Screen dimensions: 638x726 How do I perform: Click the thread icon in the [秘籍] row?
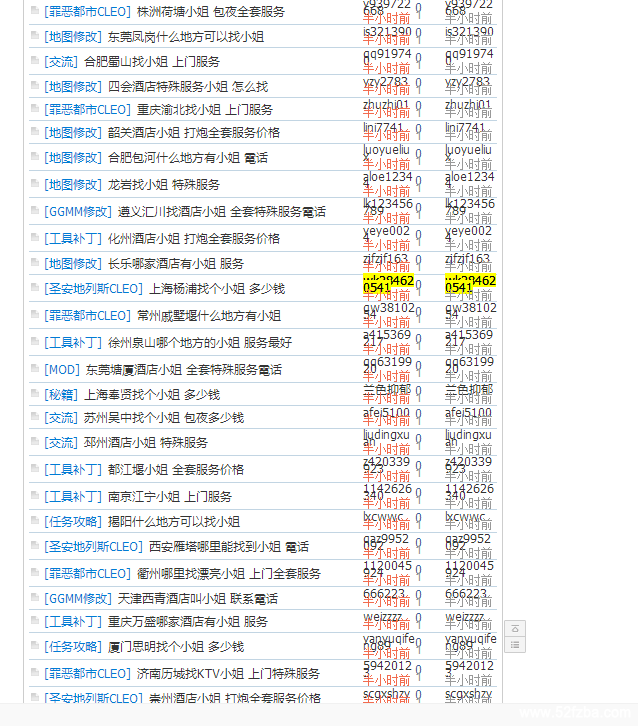pos(34,393)
